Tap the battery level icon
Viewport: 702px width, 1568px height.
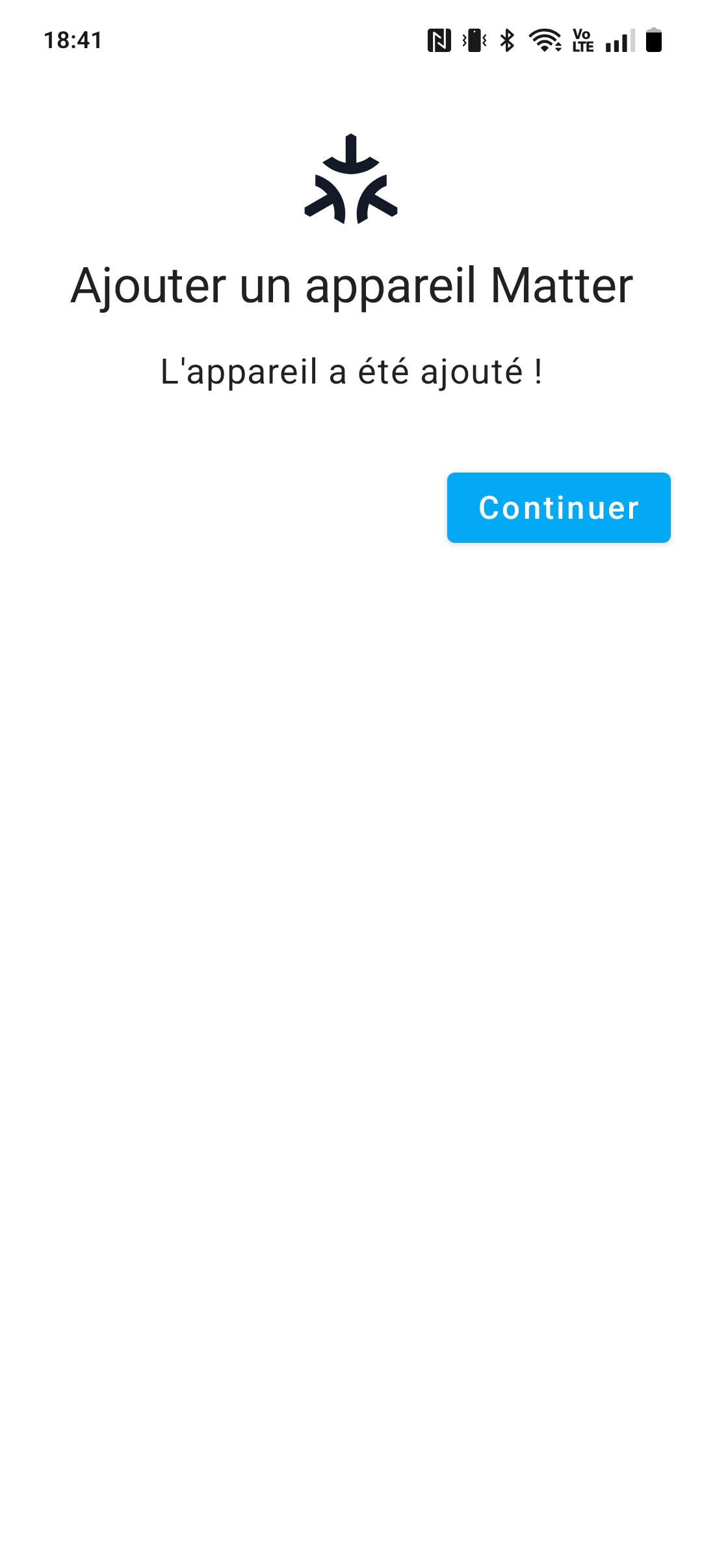pos(654,40)
